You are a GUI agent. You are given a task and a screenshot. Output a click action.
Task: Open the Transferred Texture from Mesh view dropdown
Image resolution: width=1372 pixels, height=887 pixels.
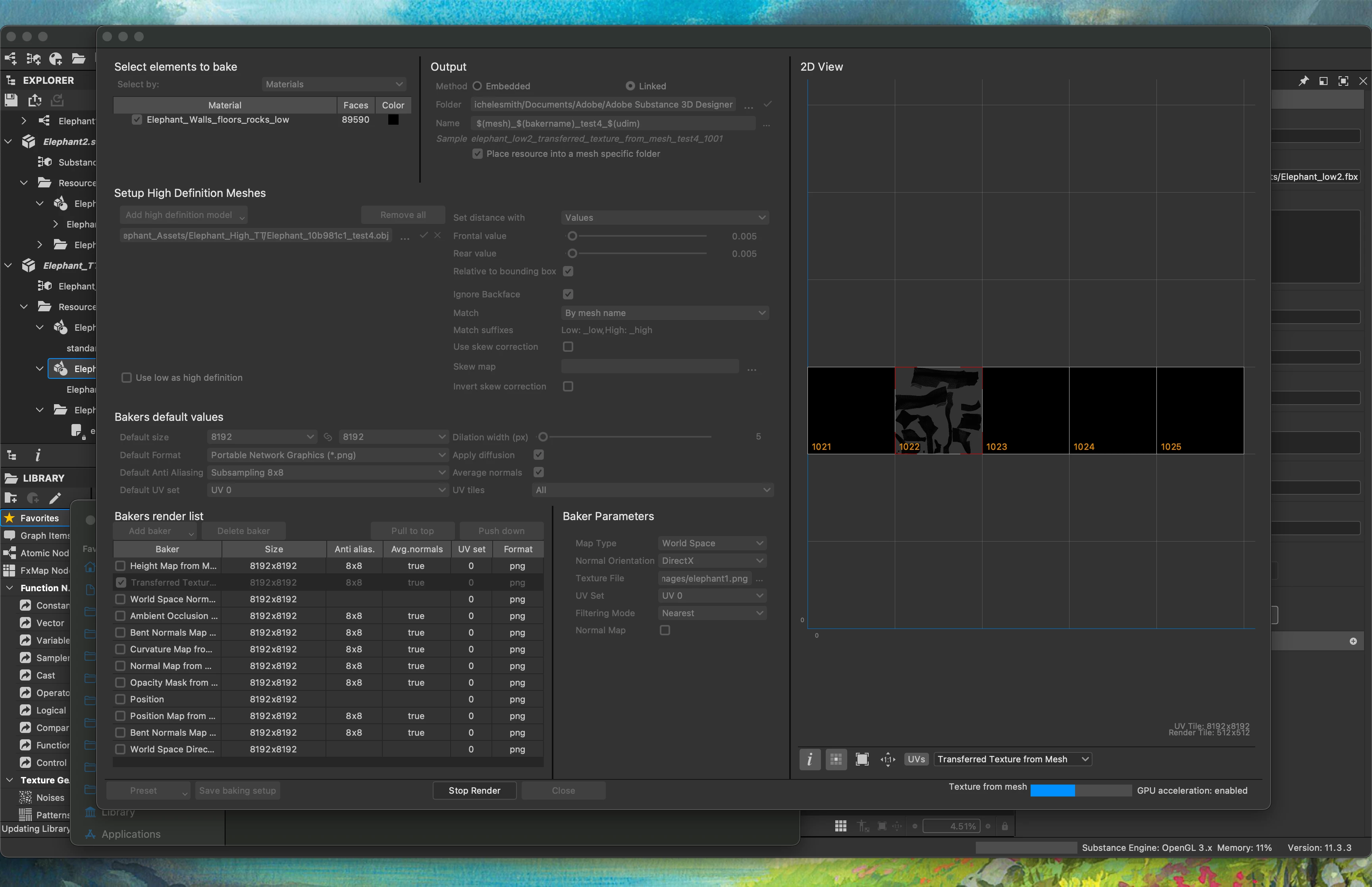point(1012,759)
